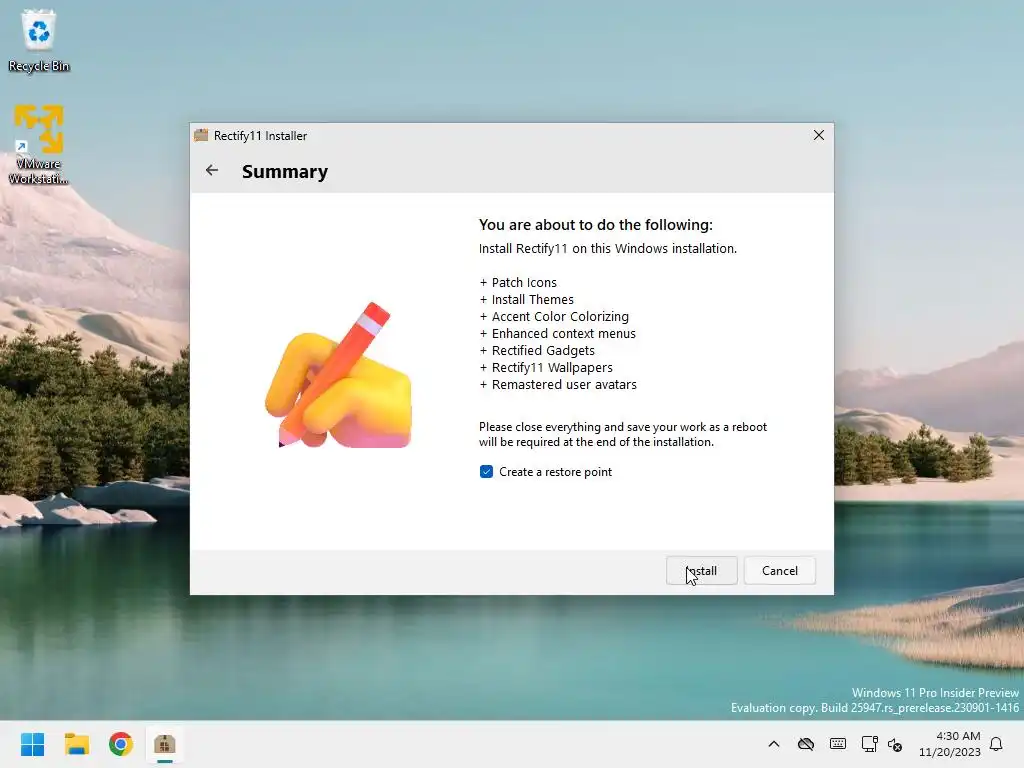Viewport: 1024px width, 768px height.
Task: Click the muted volume tray icon
Action: 895,744
